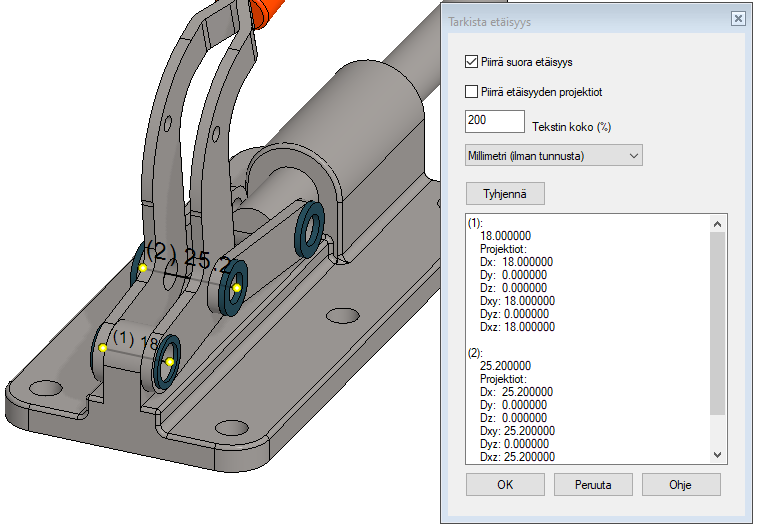Image resolution: width=758 pixels, height=526 pixels.
Task: Click the (1) 18 measurement label
Action: (x=135, y=340)
